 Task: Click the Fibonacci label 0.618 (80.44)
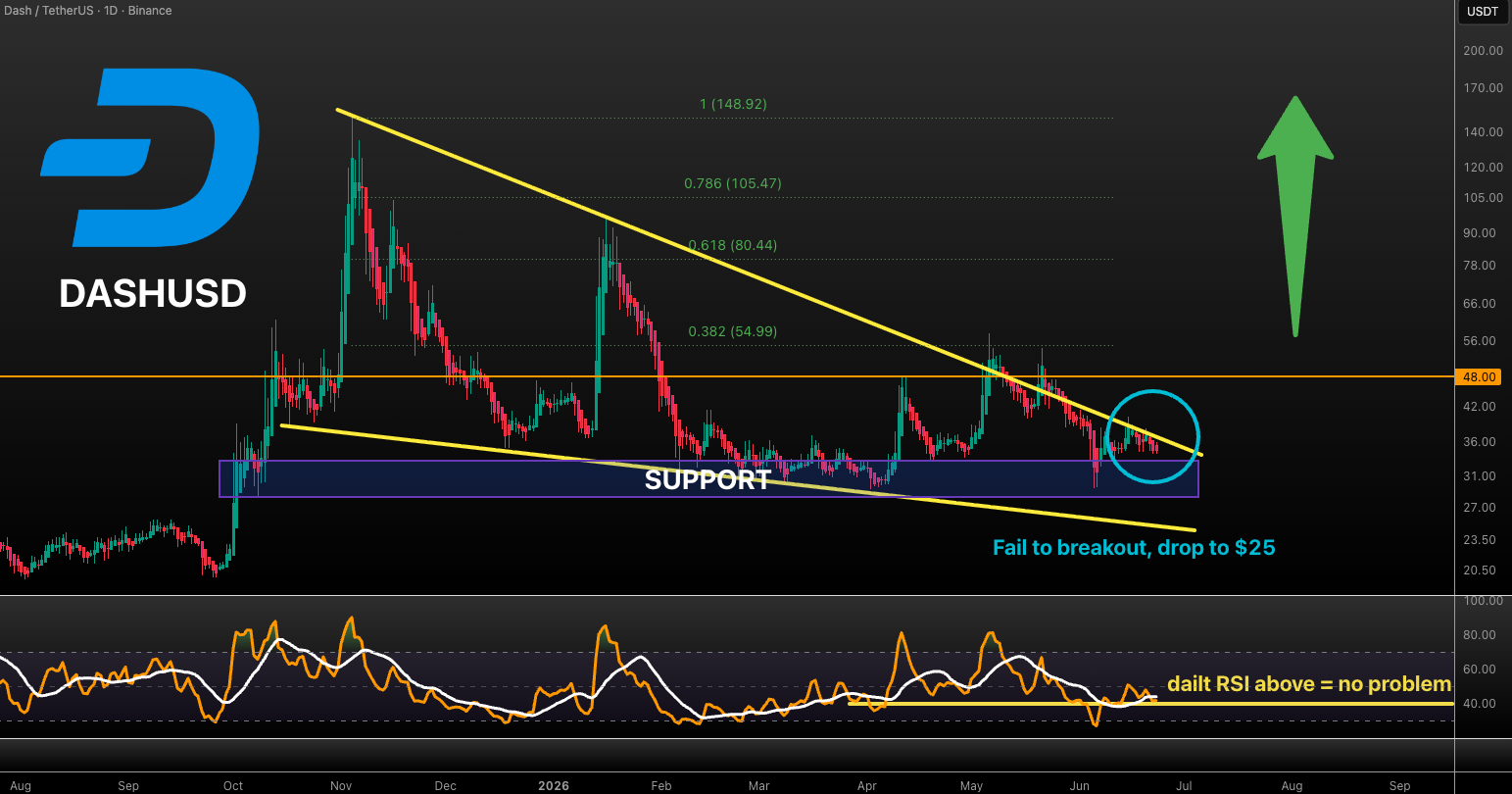pyautogui.click(x=732, y=245)
